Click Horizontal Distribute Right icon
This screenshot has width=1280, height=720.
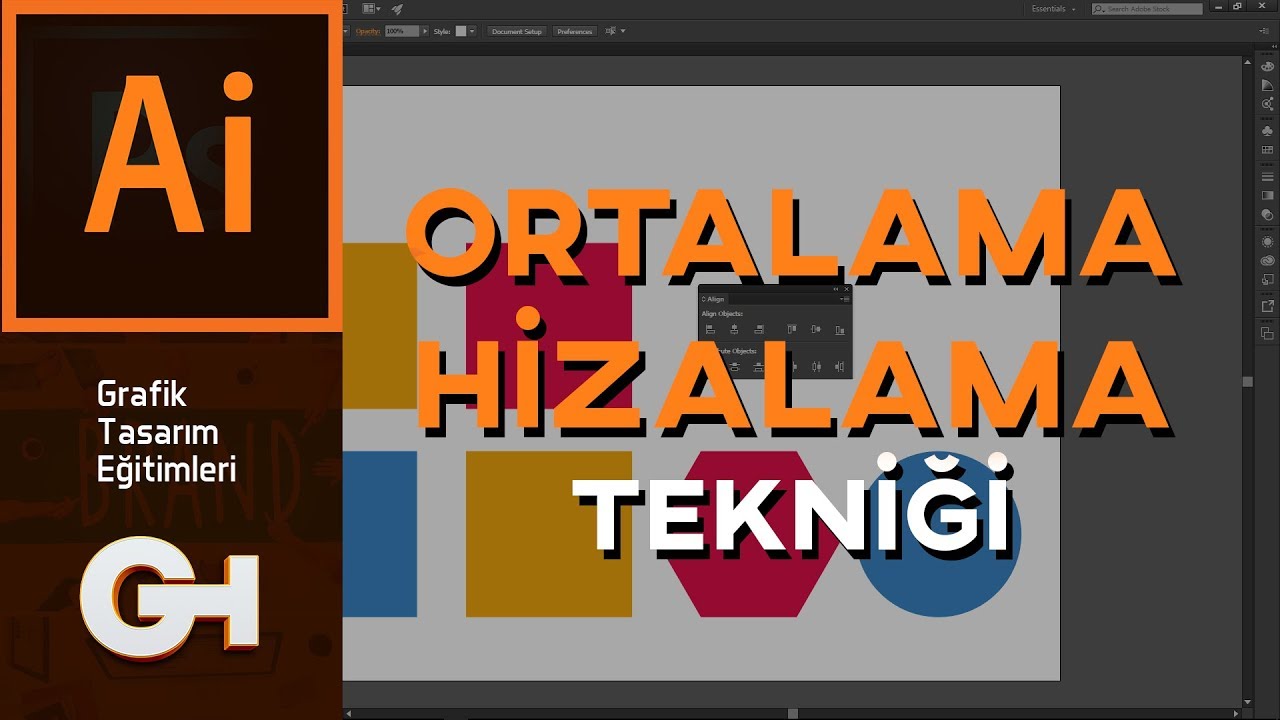click(840, 367)
